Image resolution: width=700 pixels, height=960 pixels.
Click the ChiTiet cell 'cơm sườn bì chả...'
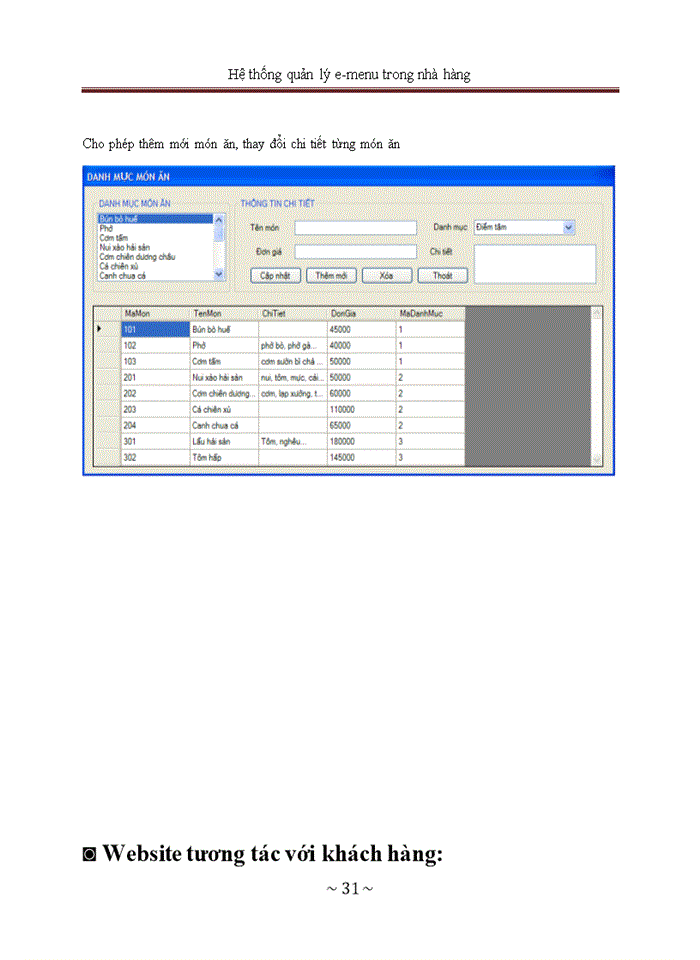(293, 361)
